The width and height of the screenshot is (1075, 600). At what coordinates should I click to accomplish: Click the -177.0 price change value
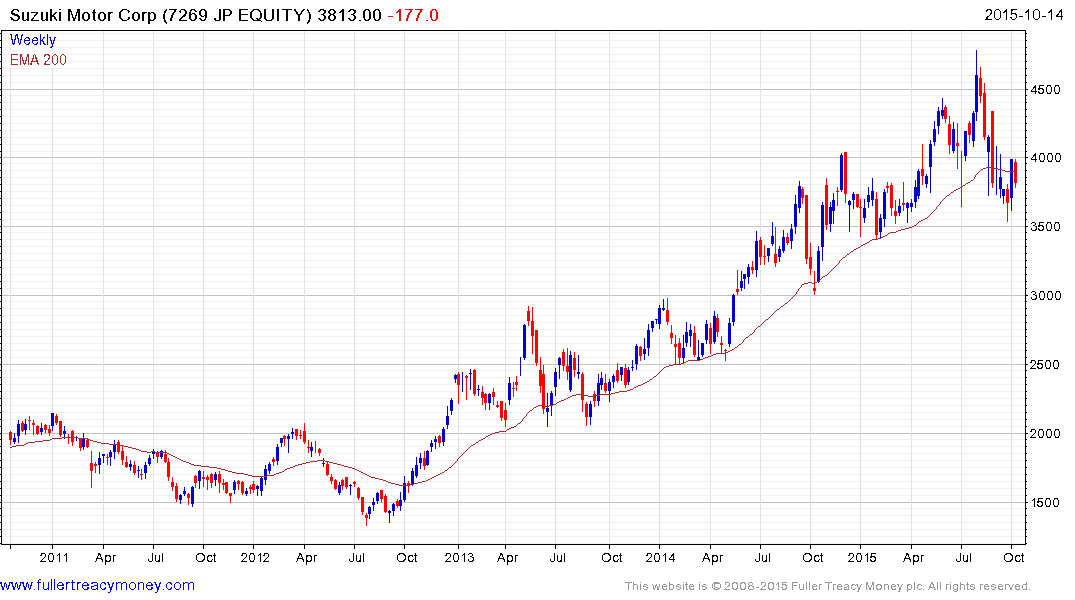pyautogui.click(x=413, y=15)
